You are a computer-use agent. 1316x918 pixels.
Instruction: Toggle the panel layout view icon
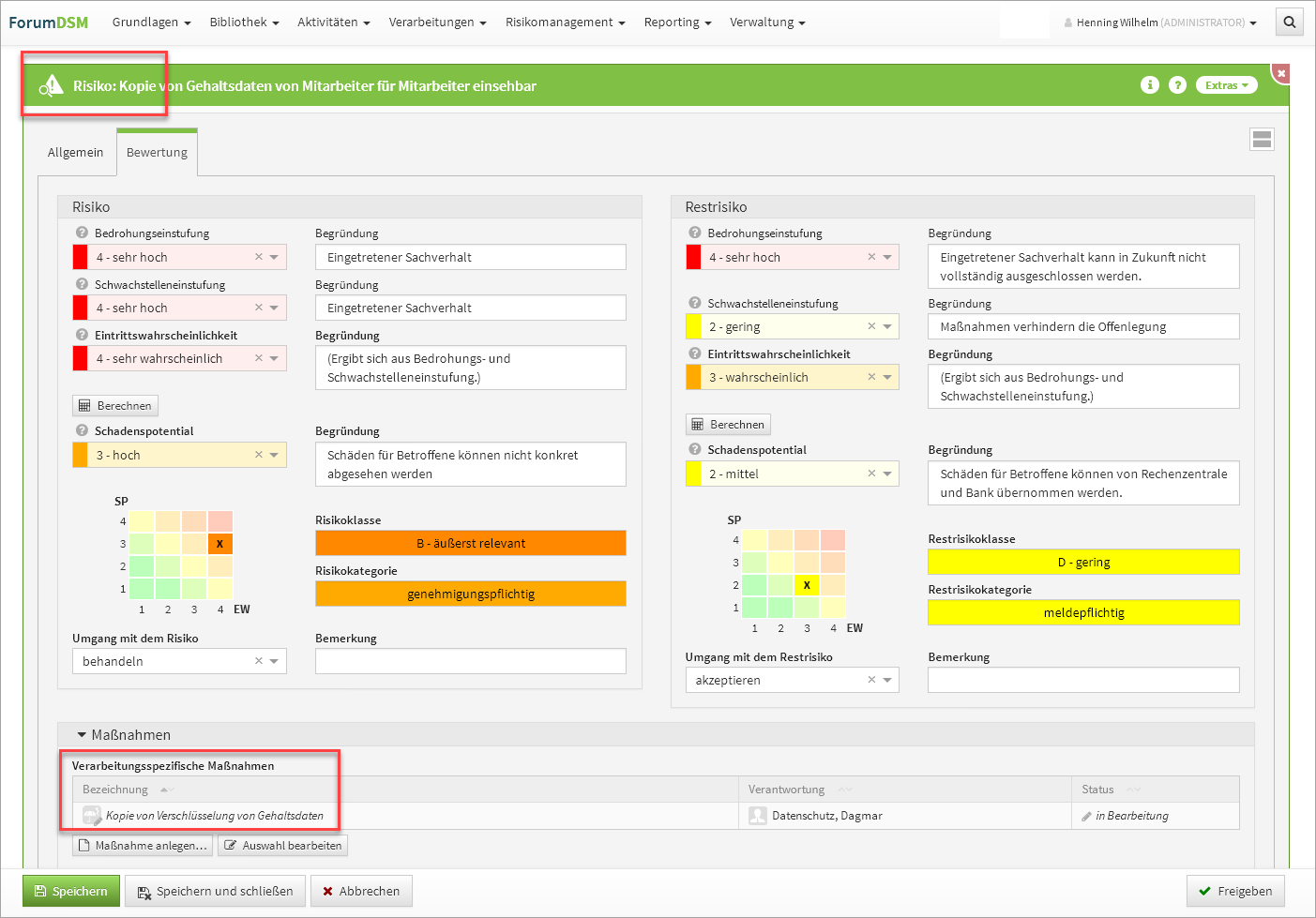click(1262, 140)
